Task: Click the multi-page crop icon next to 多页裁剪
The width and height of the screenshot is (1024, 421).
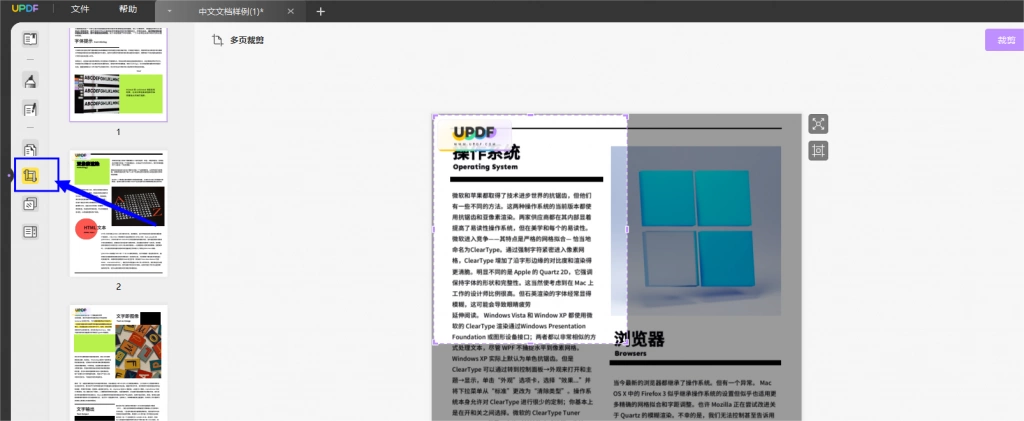Action: pos(217,40)
